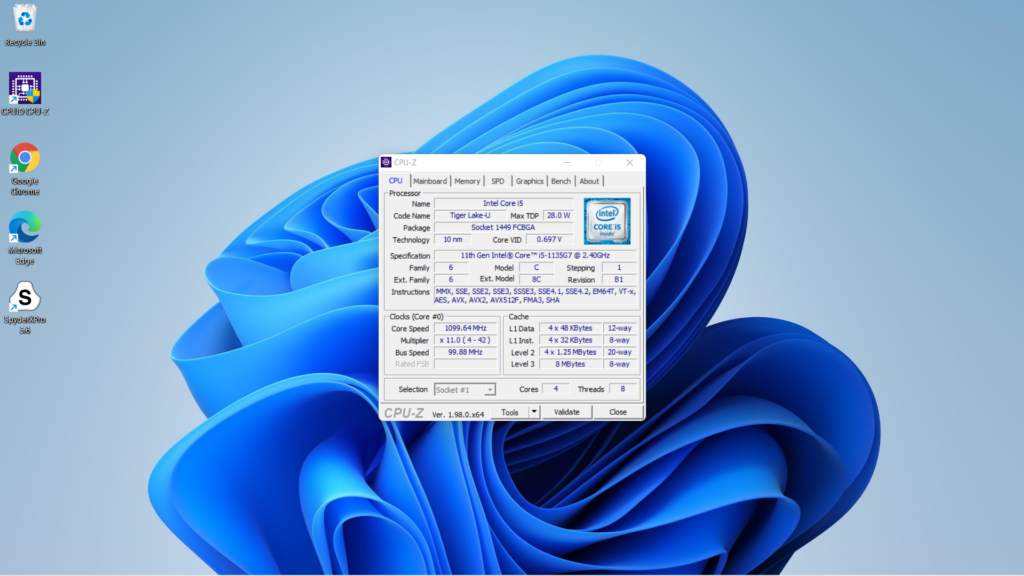Click the L1 Data '12-way' associativity value
1024x576 pixels.
pyautogui.click(x=619, y=328)
